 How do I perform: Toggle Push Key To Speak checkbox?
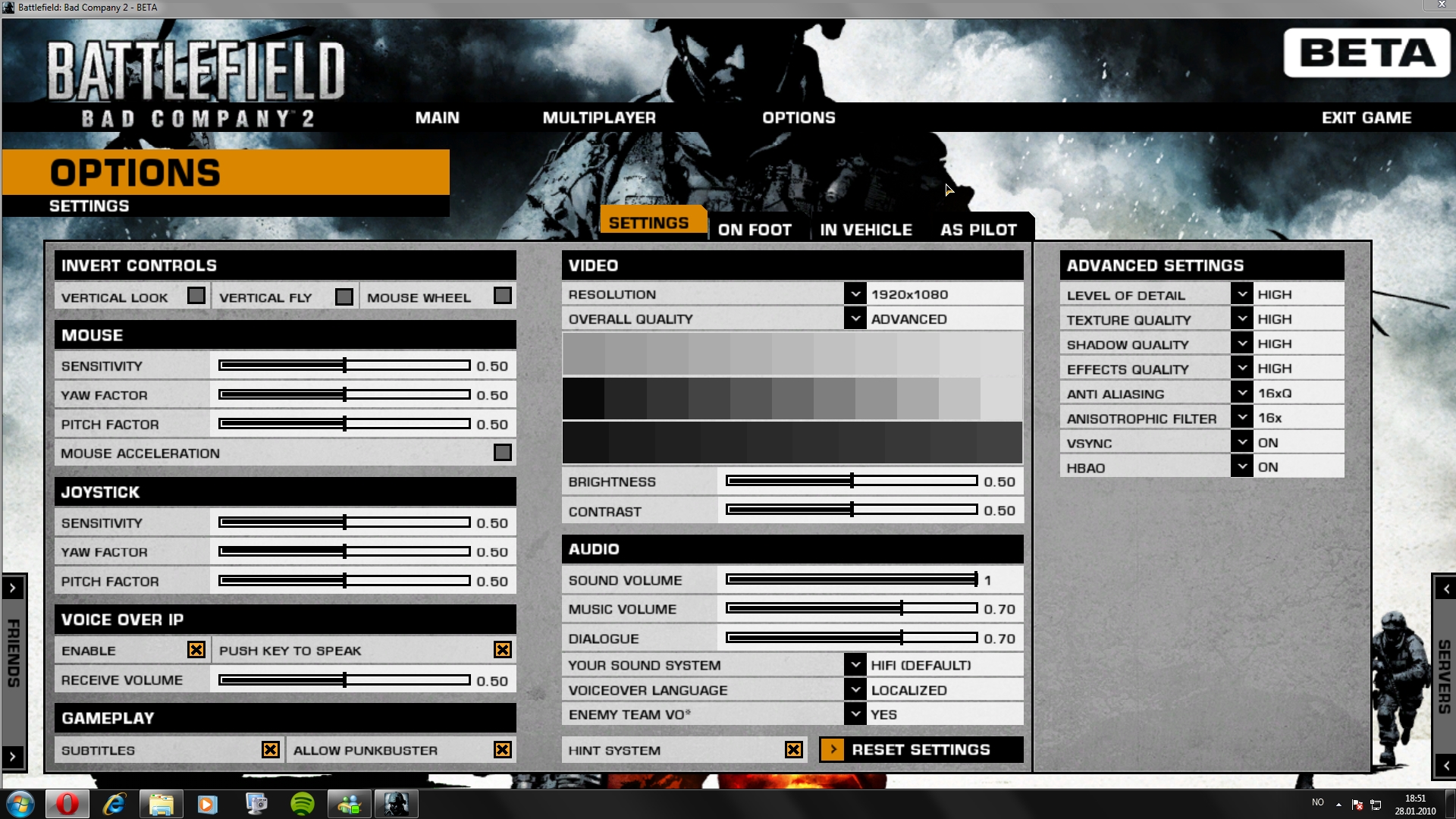[x=502, y=650]
